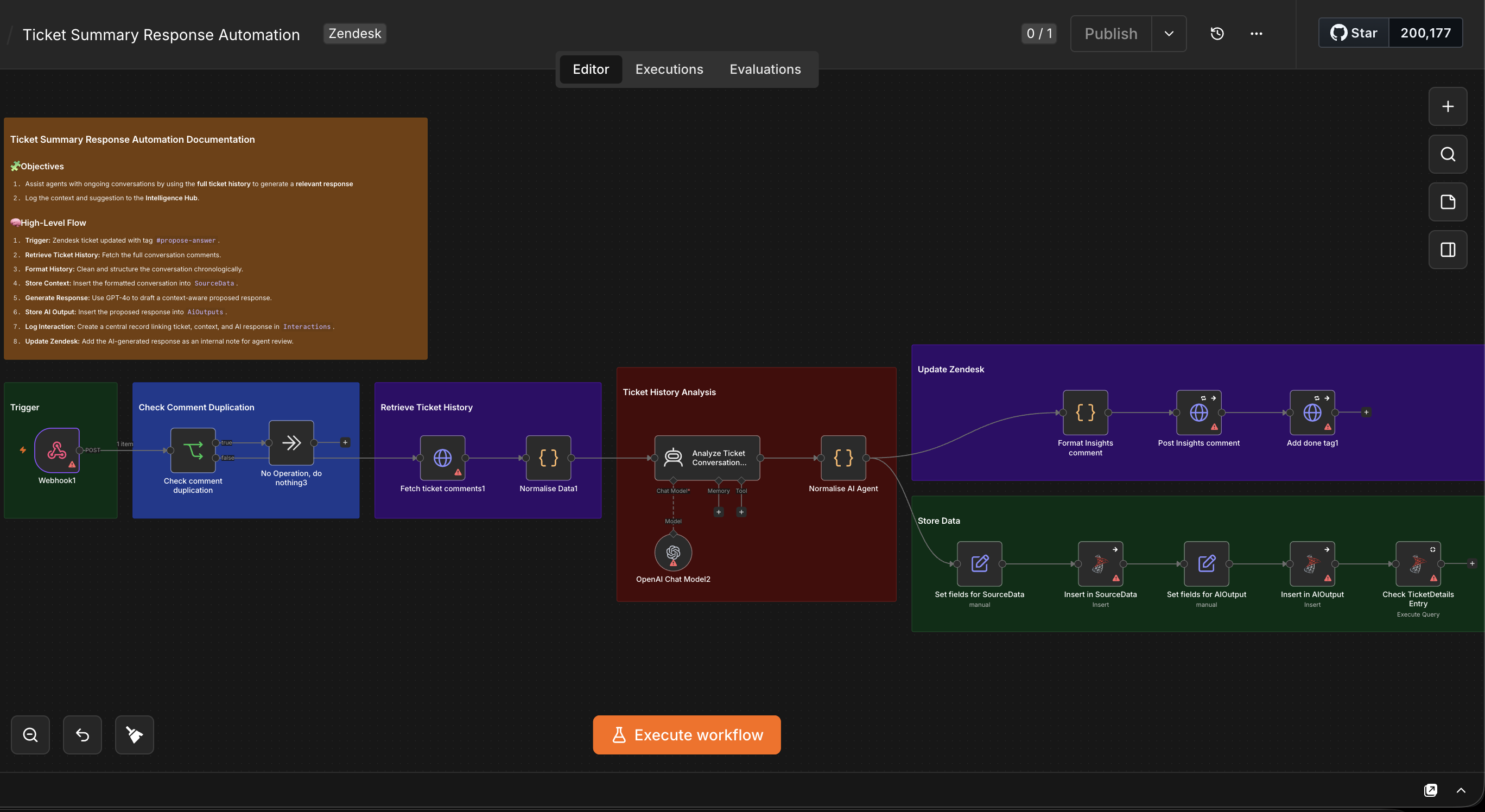Select the Format Insights comment node
1485x812 pixels.
point(1085,413)
